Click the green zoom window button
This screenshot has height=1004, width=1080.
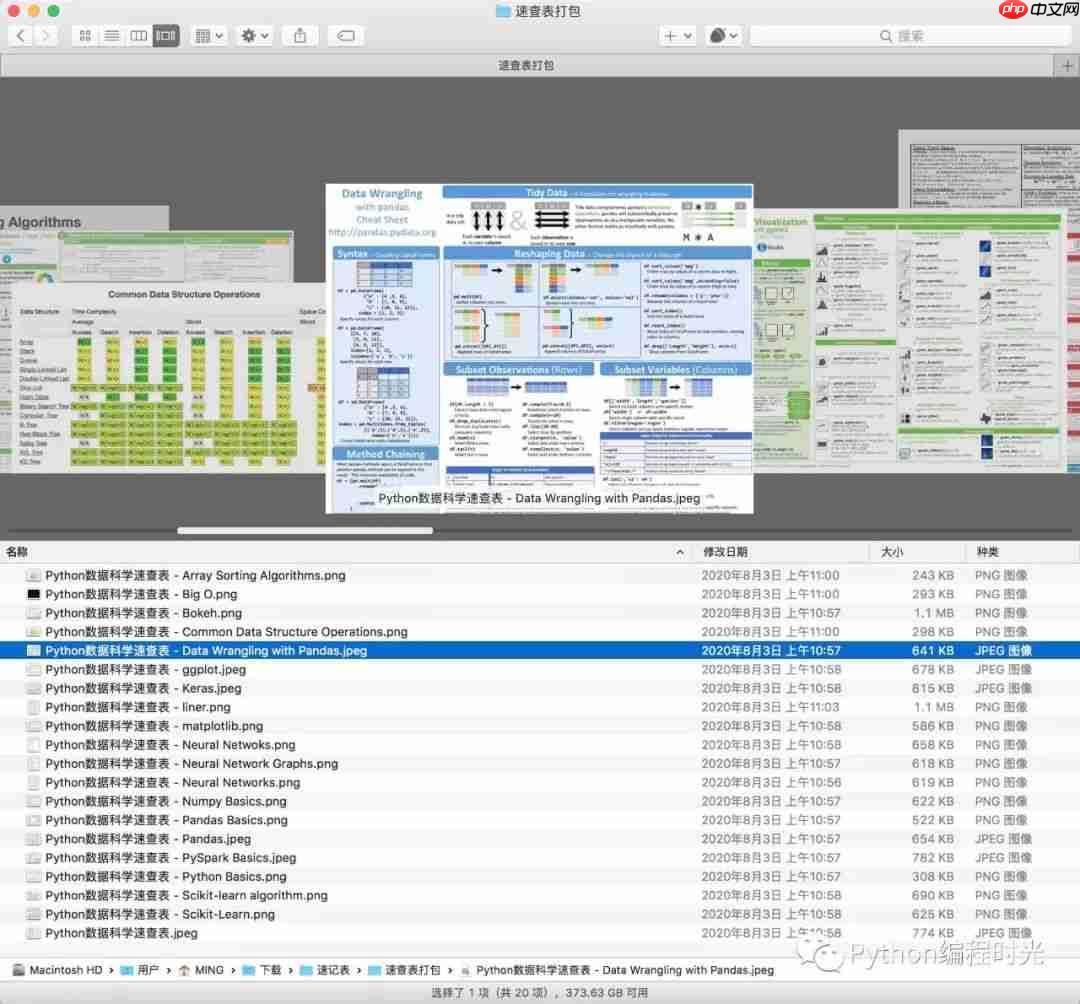pyautogui.click(x=53, y=10)
